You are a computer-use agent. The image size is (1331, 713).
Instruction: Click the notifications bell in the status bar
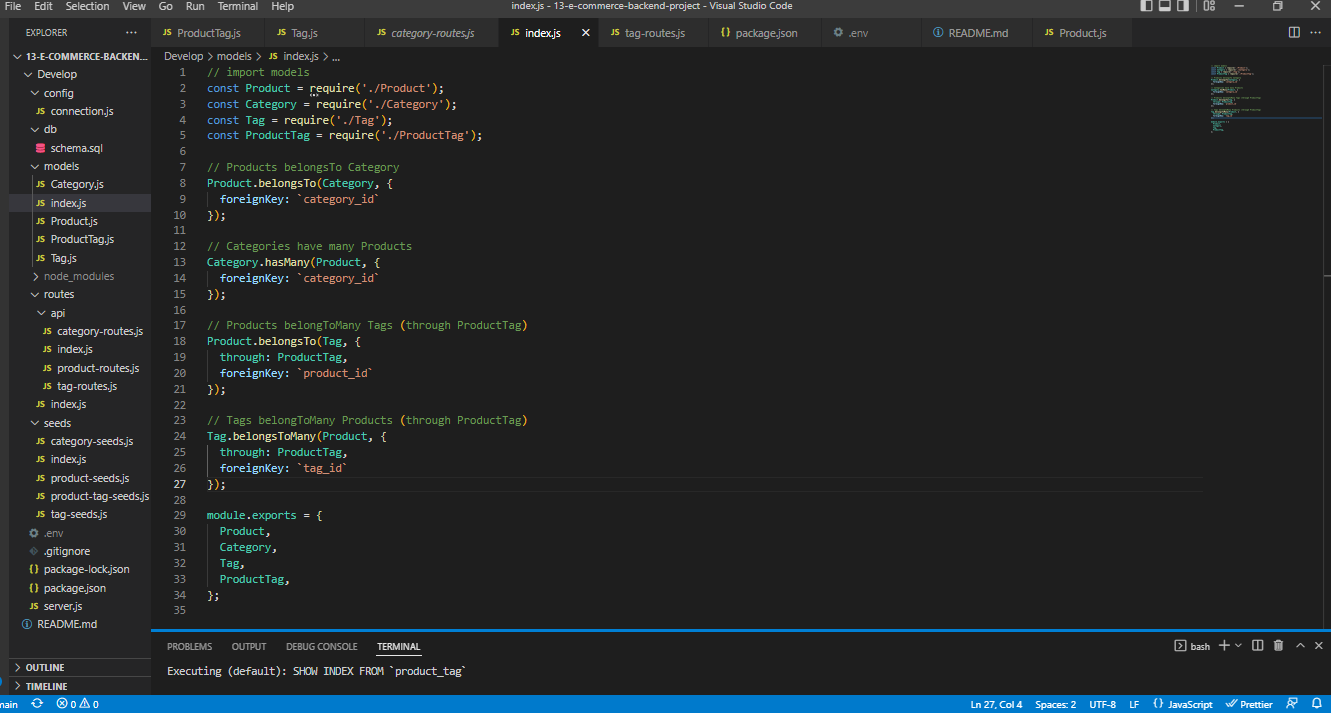pyautogui.click(x=1315, y=704)
